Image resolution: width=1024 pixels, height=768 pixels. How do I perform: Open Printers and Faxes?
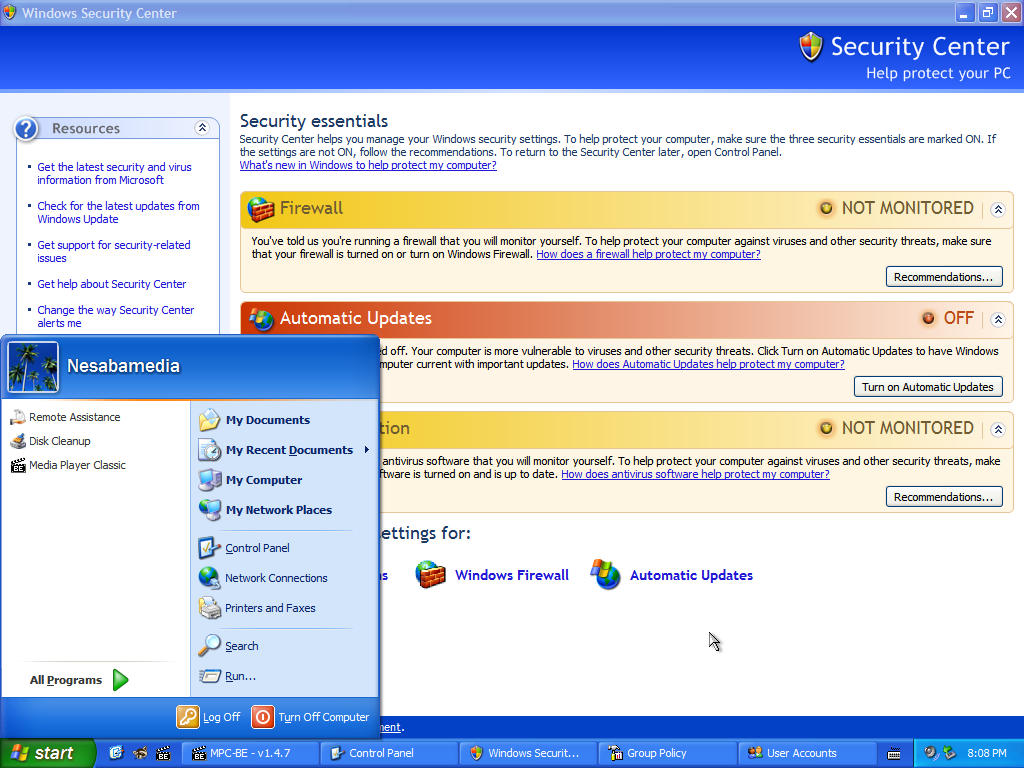point(269,608)
